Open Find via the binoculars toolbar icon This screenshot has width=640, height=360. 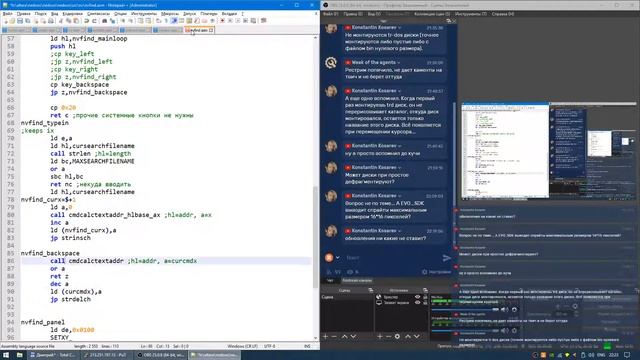click(104, 20)
